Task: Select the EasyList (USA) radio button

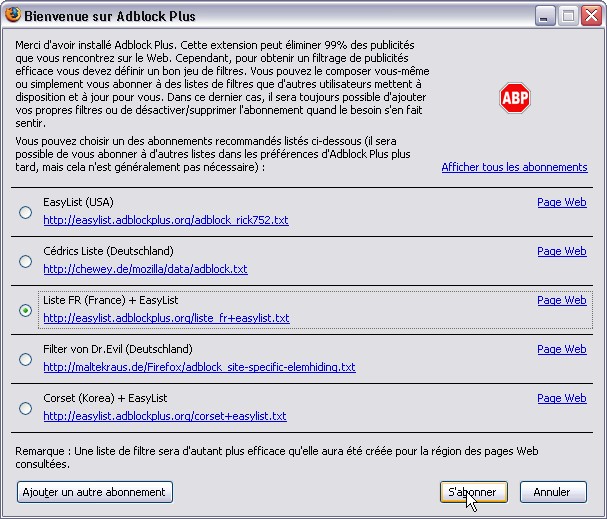Action: tap(26, 212)
